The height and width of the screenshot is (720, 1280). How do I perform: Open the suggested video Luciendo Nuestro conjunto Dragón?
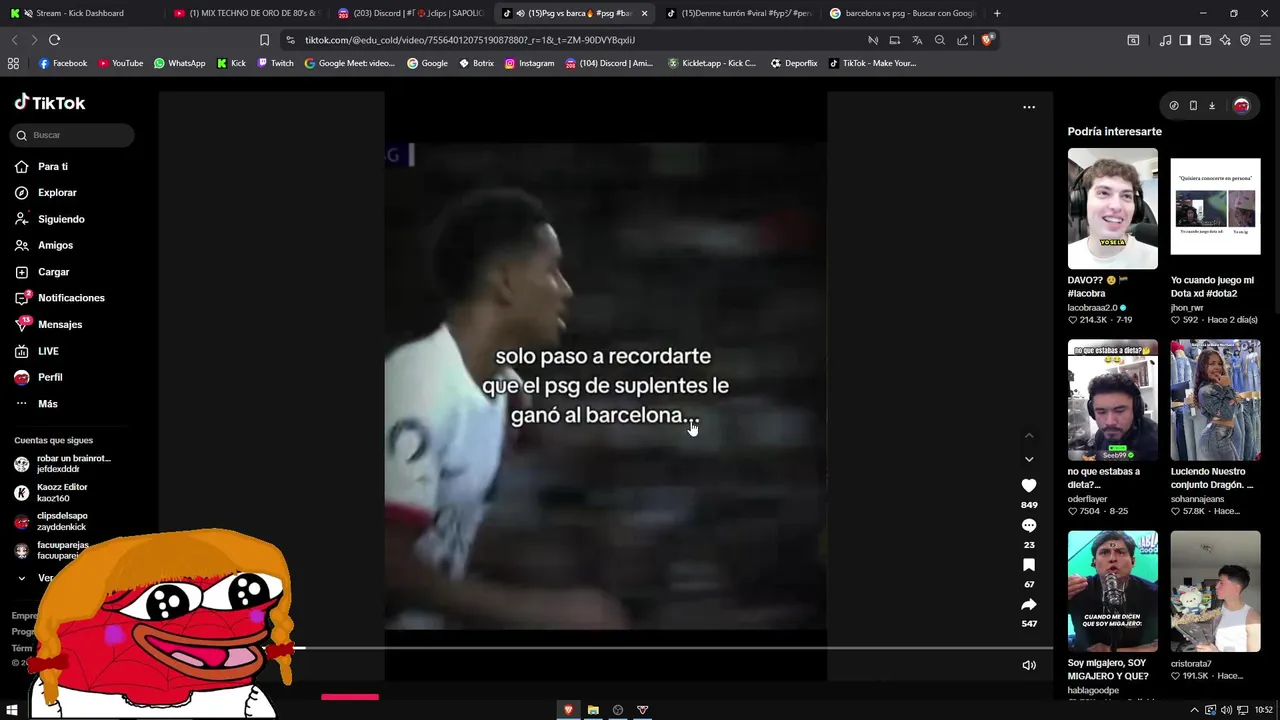click(x=1215, y=400)
